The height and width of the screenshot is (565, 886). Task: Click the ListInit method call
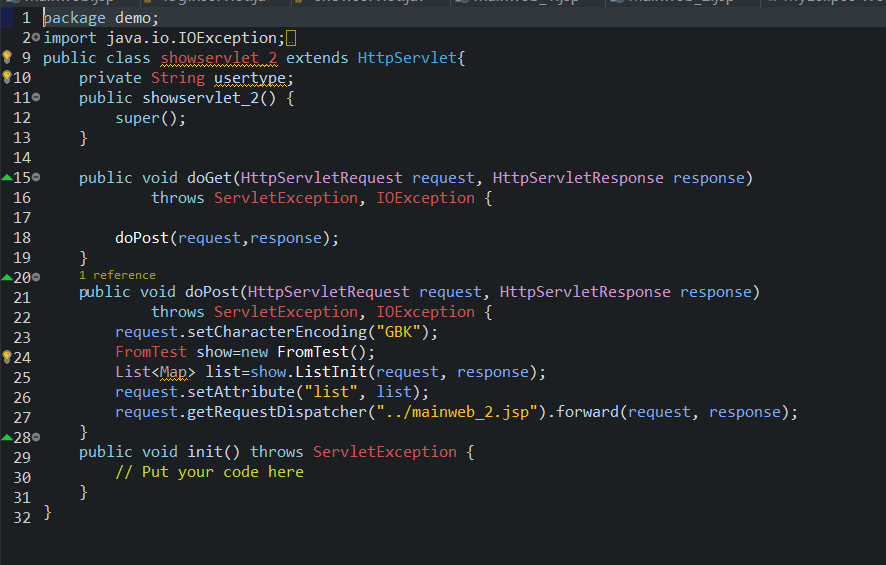[x=332, y=372]
